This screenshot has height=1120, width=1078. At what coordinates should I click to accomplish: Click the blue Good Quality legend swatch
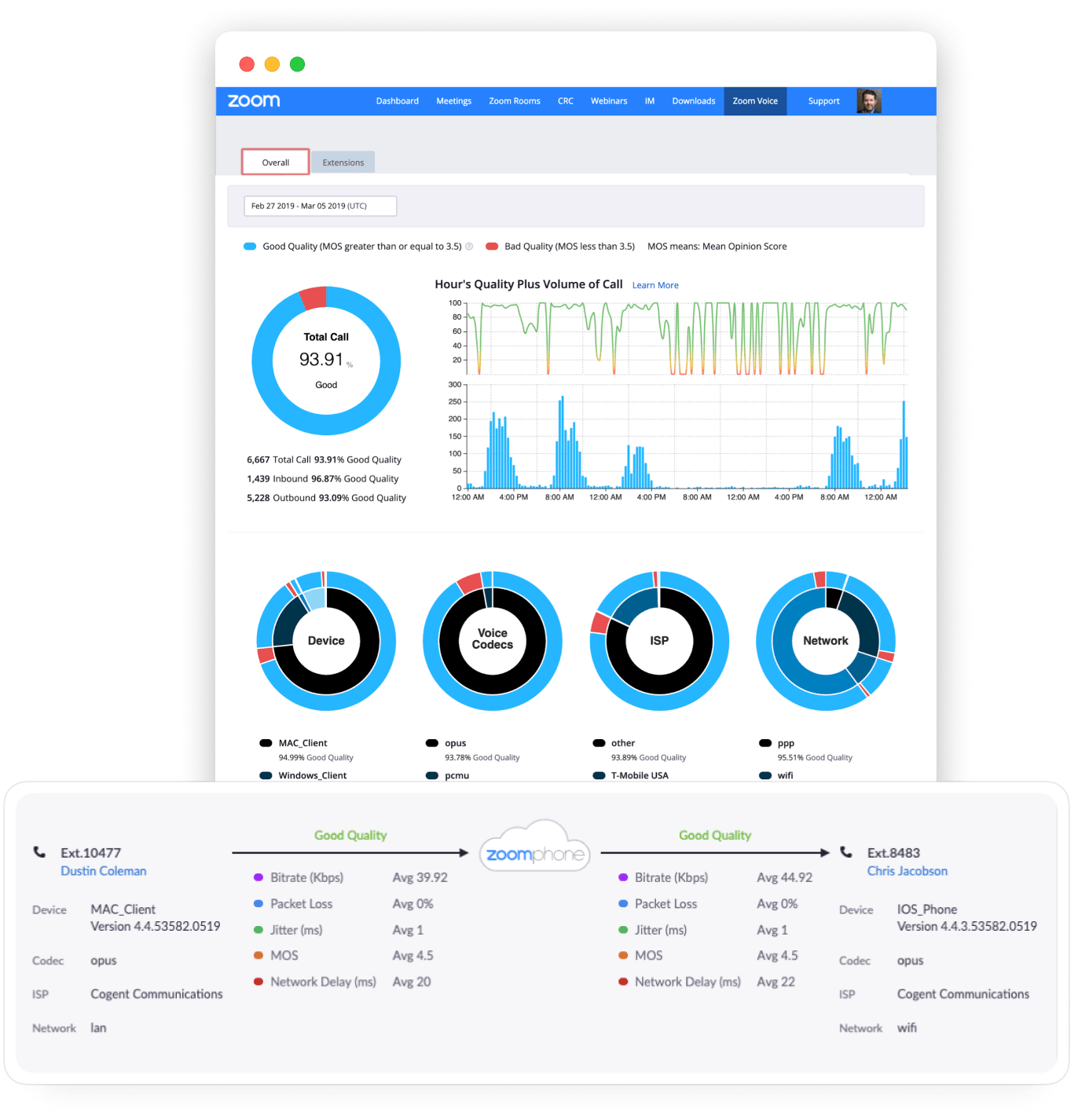[x=250, y=247]
